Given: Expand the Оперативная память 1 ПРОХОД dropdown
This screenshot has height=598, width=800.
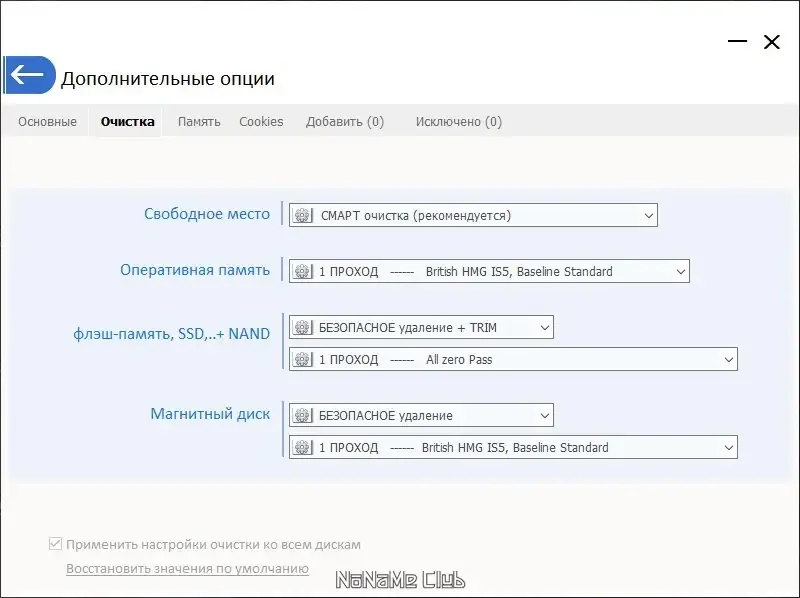Looking at the screenshot, I should 680,270.
